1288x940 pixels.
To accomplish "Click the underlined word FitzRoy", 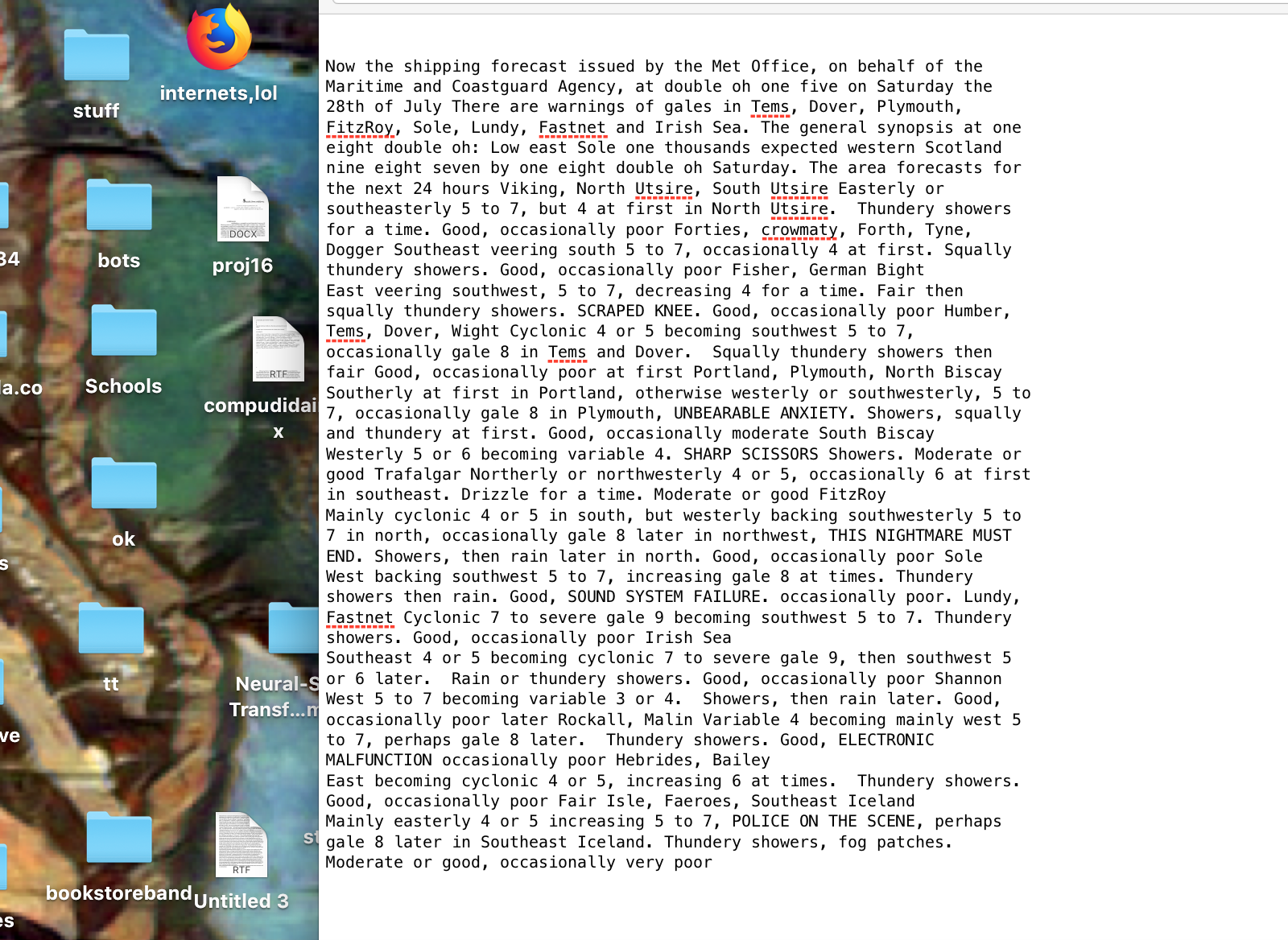I will 359,128.
